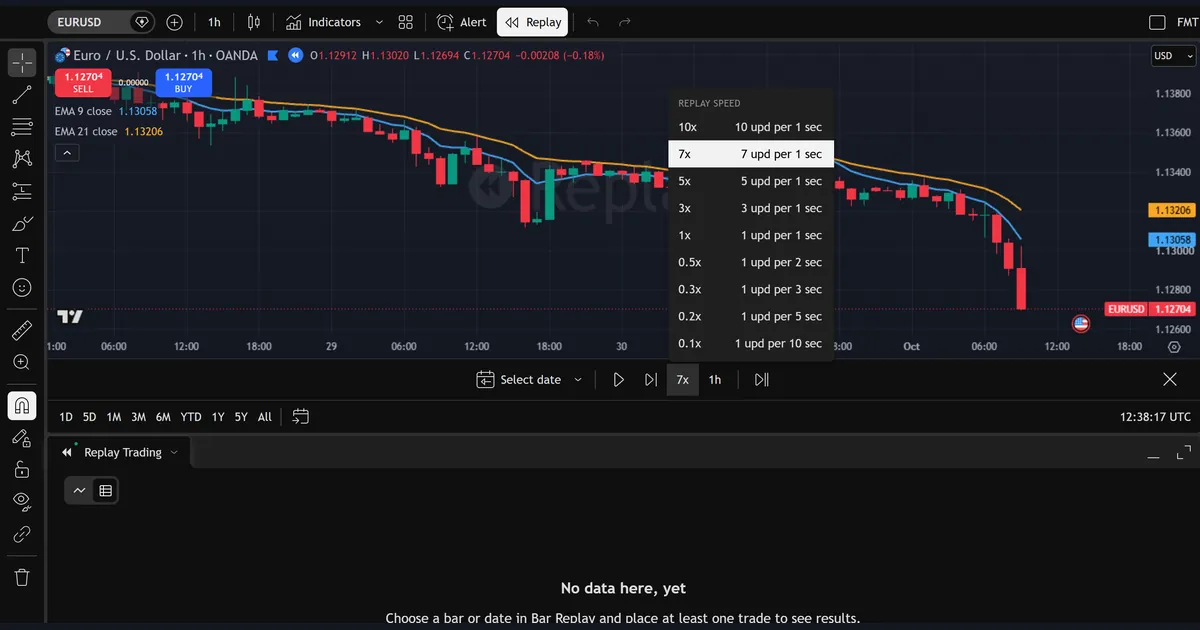Toggle magnet mode for drawings
The width and height of the screenshot is (1200, 630).
click(22, 405)
